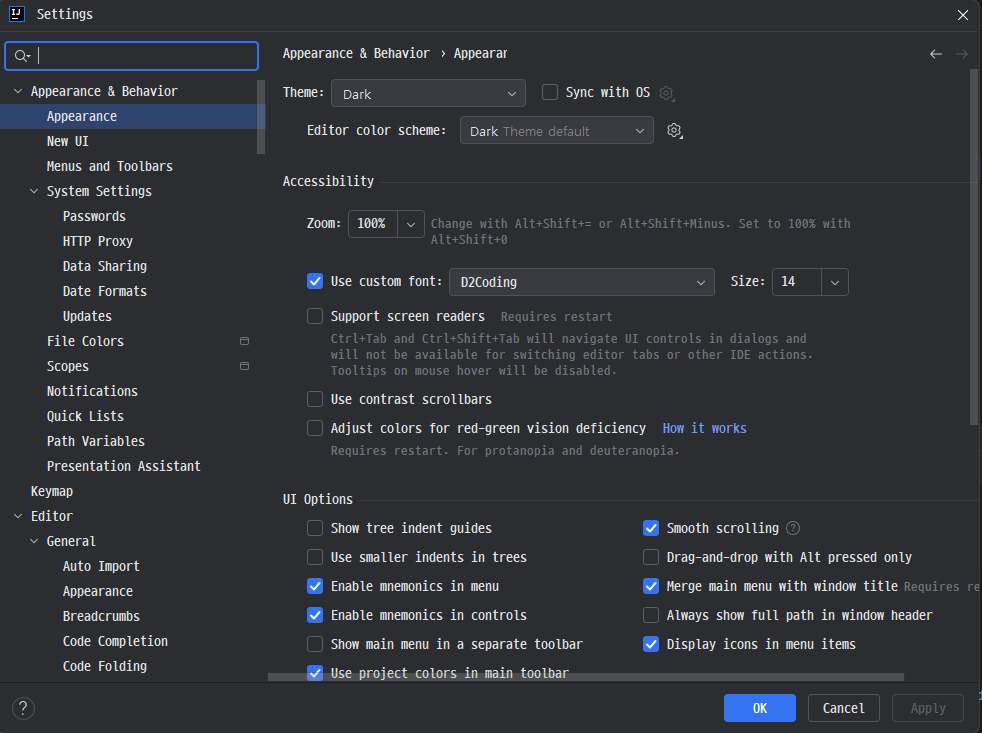
Task: Go back with the left arrow
Action: point(936,54)
